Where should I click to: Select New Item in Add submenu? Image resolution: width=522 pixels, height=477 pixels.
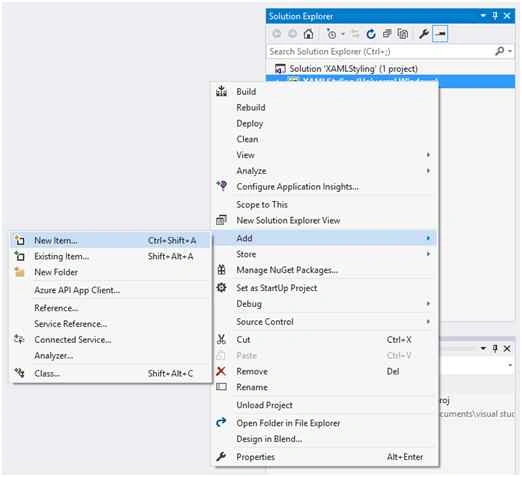(111, 240)
